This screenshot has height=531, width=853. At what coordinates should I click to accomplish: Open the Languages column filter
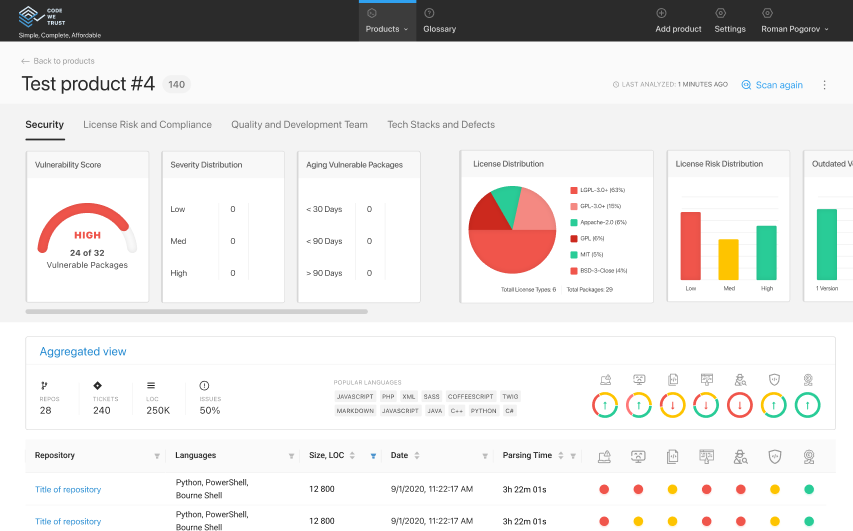coord(292,456)
